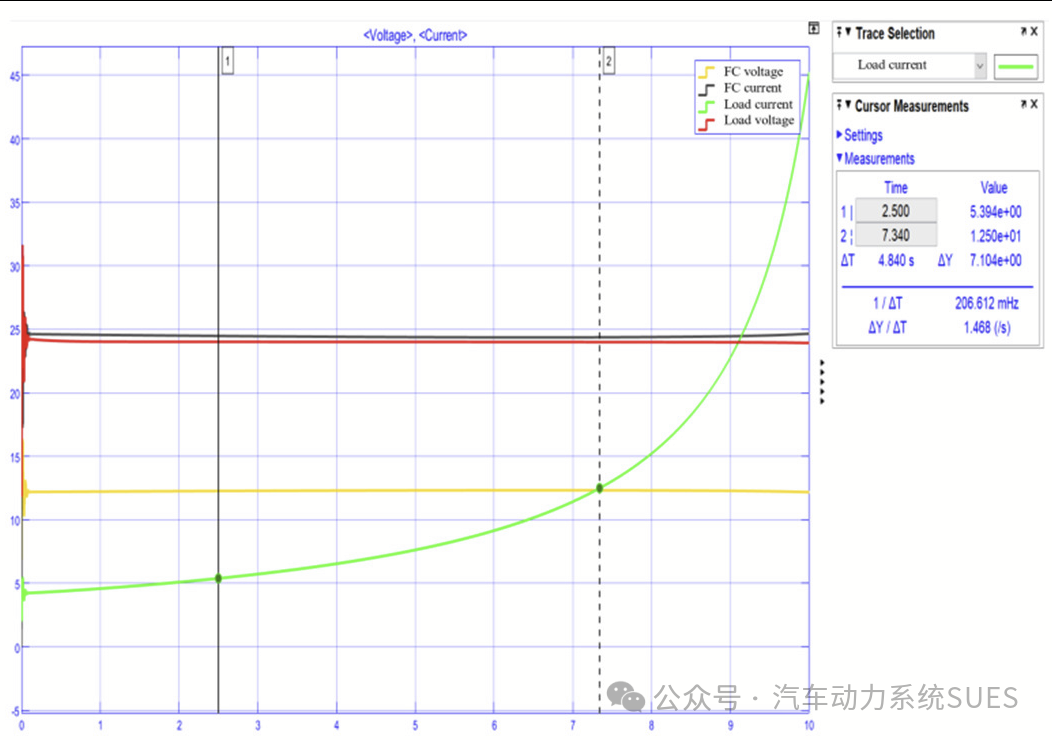Undock the Cursor Measurements panel
Viewport: 1052px width, 740px height.
click(x=1023, y=104)
